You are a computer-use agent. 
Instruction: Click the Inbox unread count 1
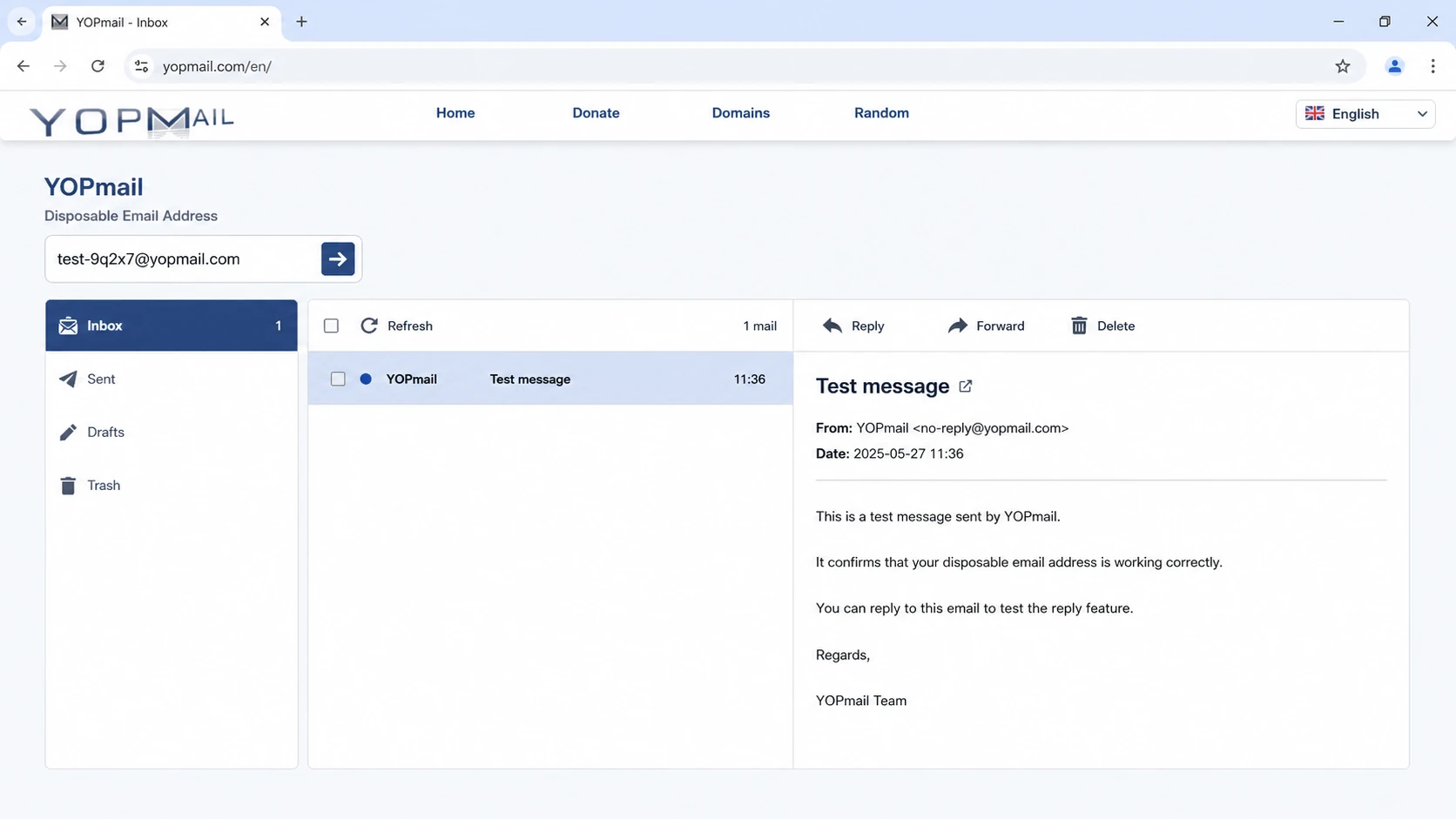click(279, 326)
